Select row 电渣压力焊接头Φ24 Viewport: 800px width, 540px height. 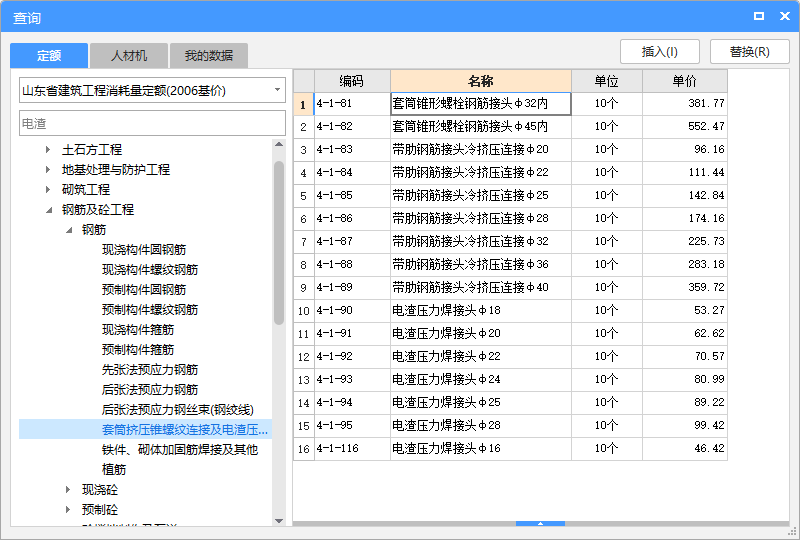tap(481, 379)
